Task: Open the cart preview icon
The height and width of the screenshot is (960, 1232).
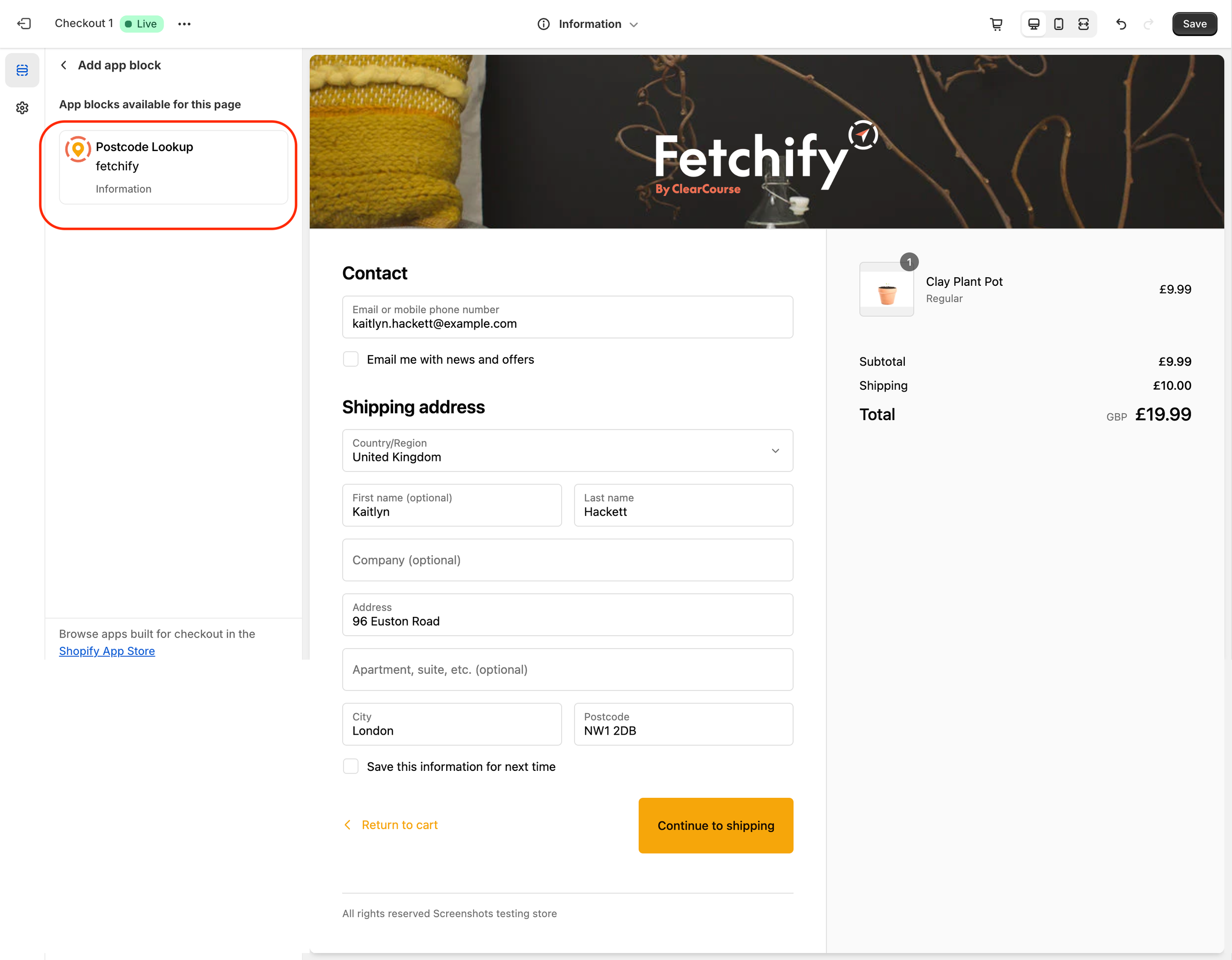Action: pyautogui.click(x=997, y=24)
